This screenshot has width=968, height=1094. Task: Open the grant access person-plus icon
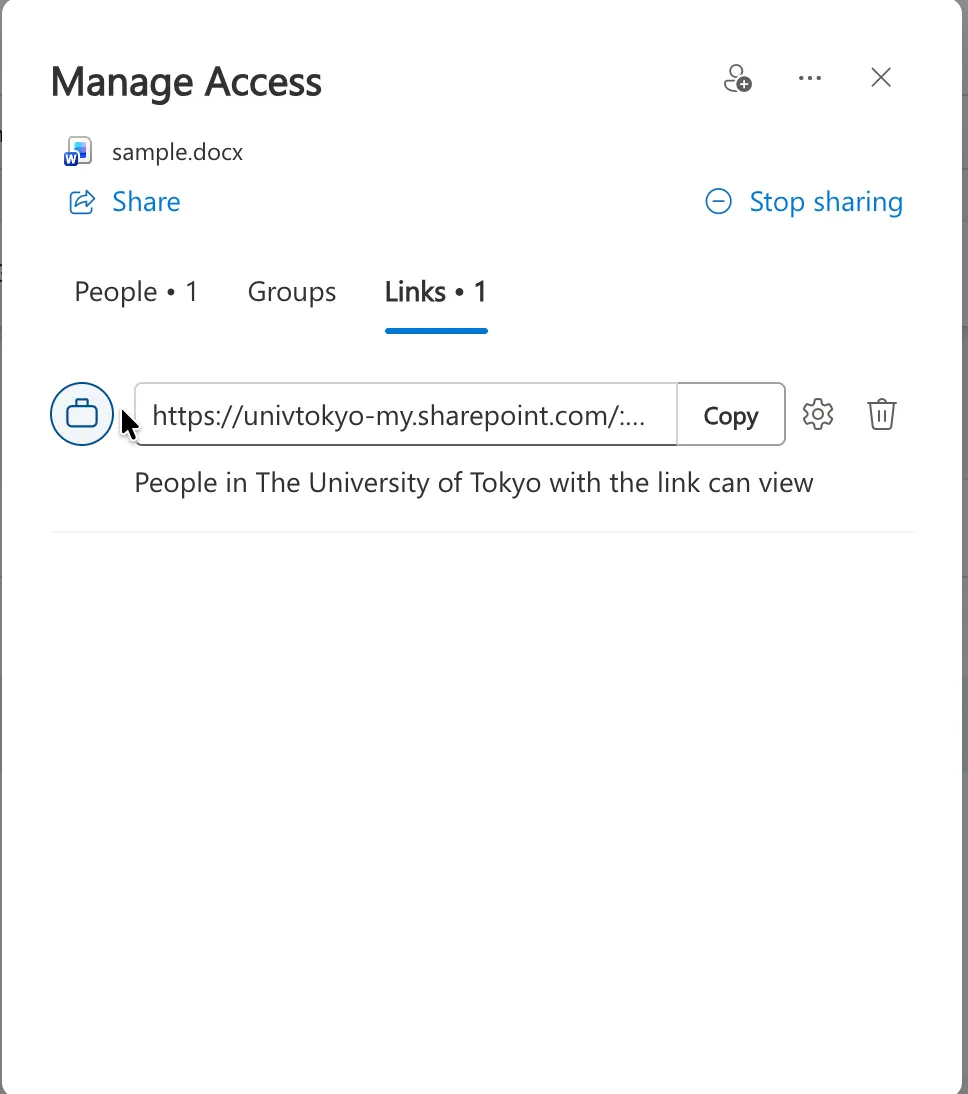click(x=737, y=78)
